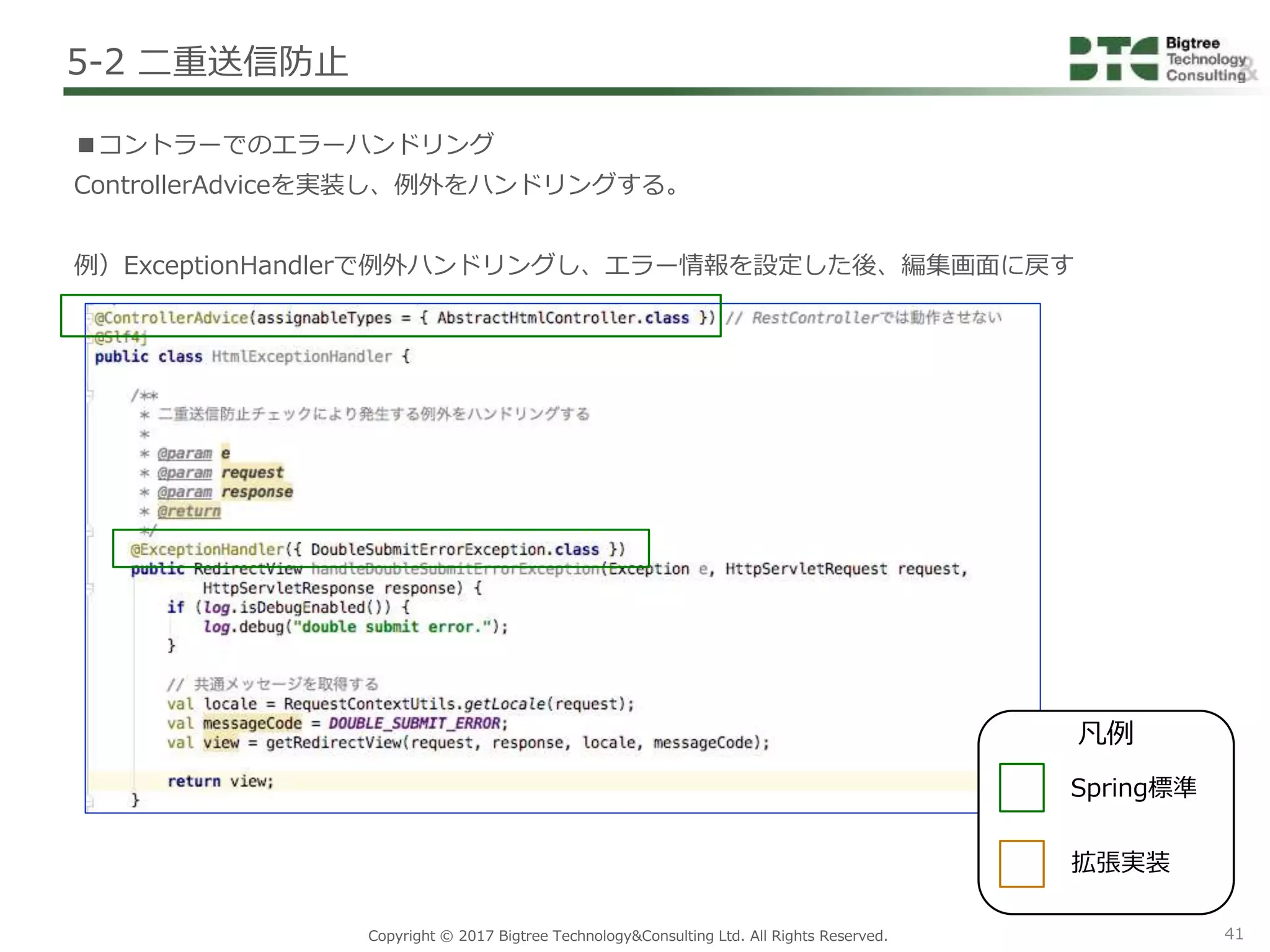The width and height of the screenshot is (1270, 952).
Task: Click the 拡張実装 legend label
Action: pos(1121,863)
